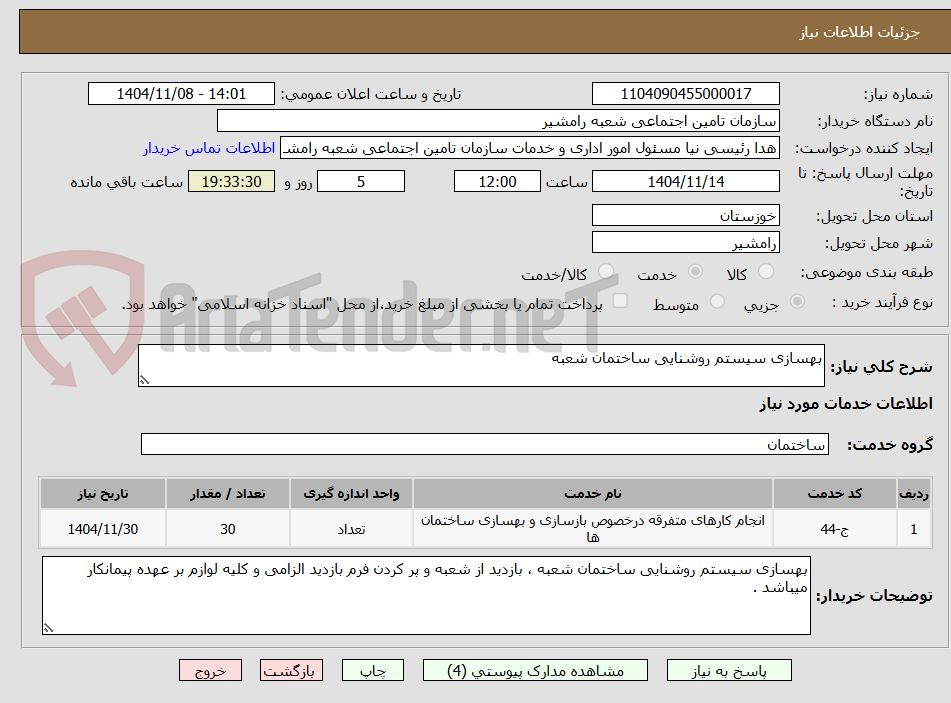Select the خدمت radio button
The height and width of the screenshot is (703, 951).
coord(695,272)
